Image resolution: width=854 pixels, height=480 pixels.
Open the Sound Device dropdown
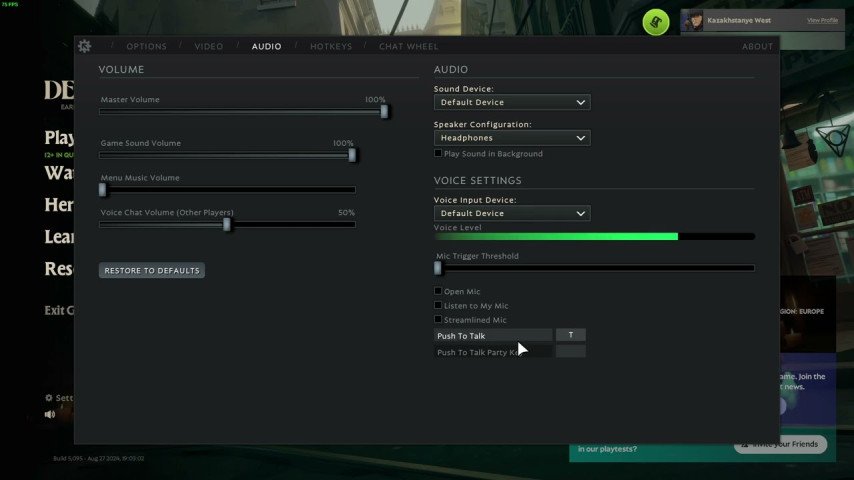(x=511, y=102)
